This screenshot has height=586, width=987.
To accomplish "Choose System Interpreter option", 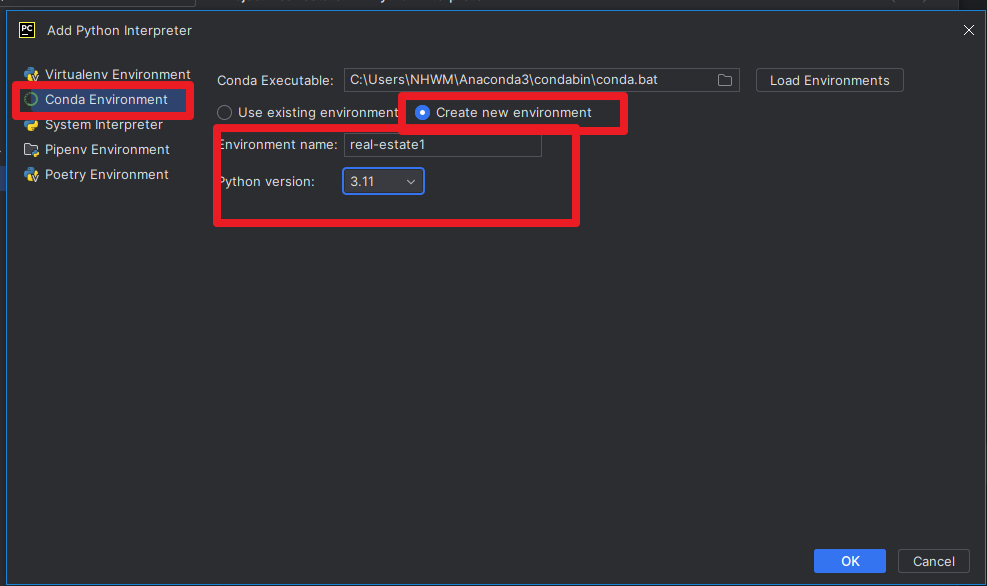I will pyautogui.click(x=103, y=125).
